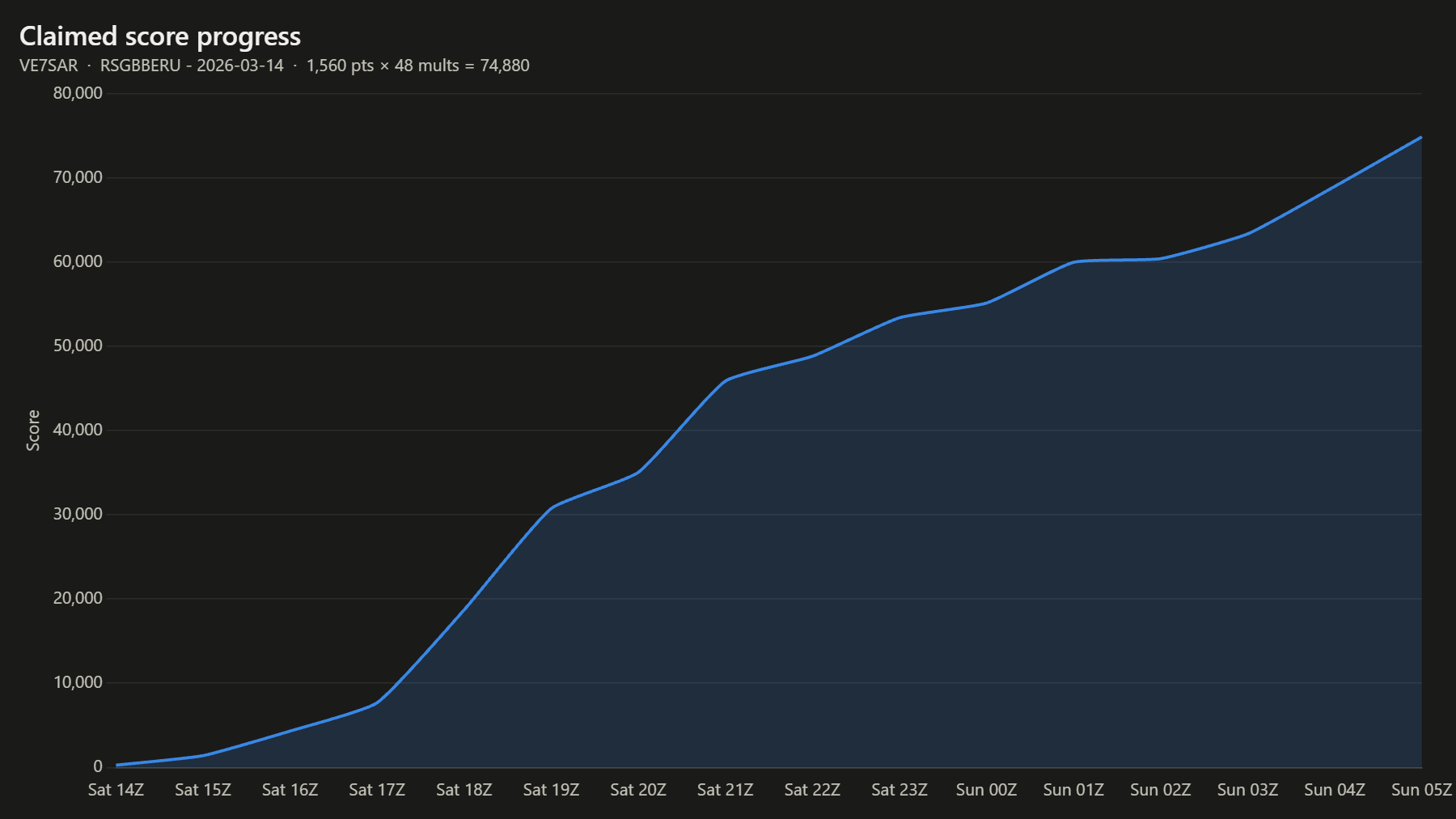Click the 'Sat 16Z' x-axis label
Screen dimensions: 1456x819
click(x=290, y=790)
